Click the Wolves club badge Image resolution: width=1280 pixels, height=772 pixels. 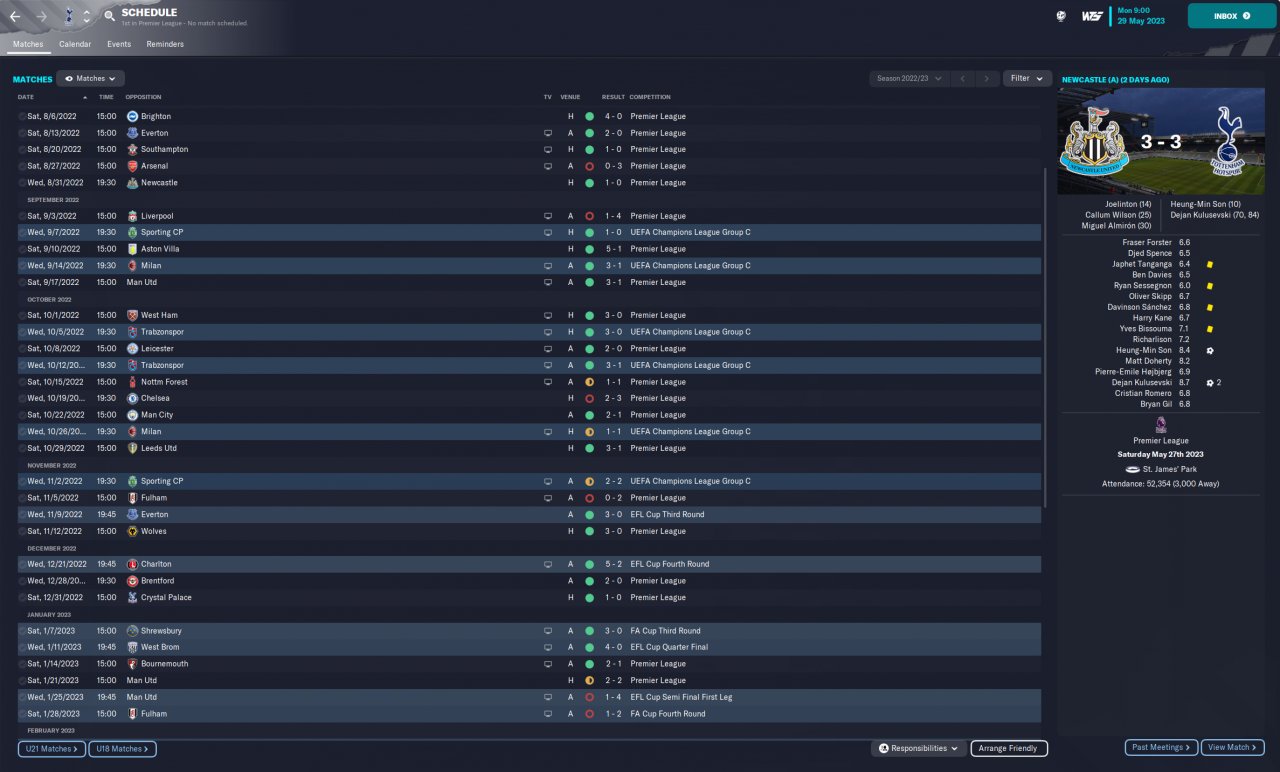point(132,531)
